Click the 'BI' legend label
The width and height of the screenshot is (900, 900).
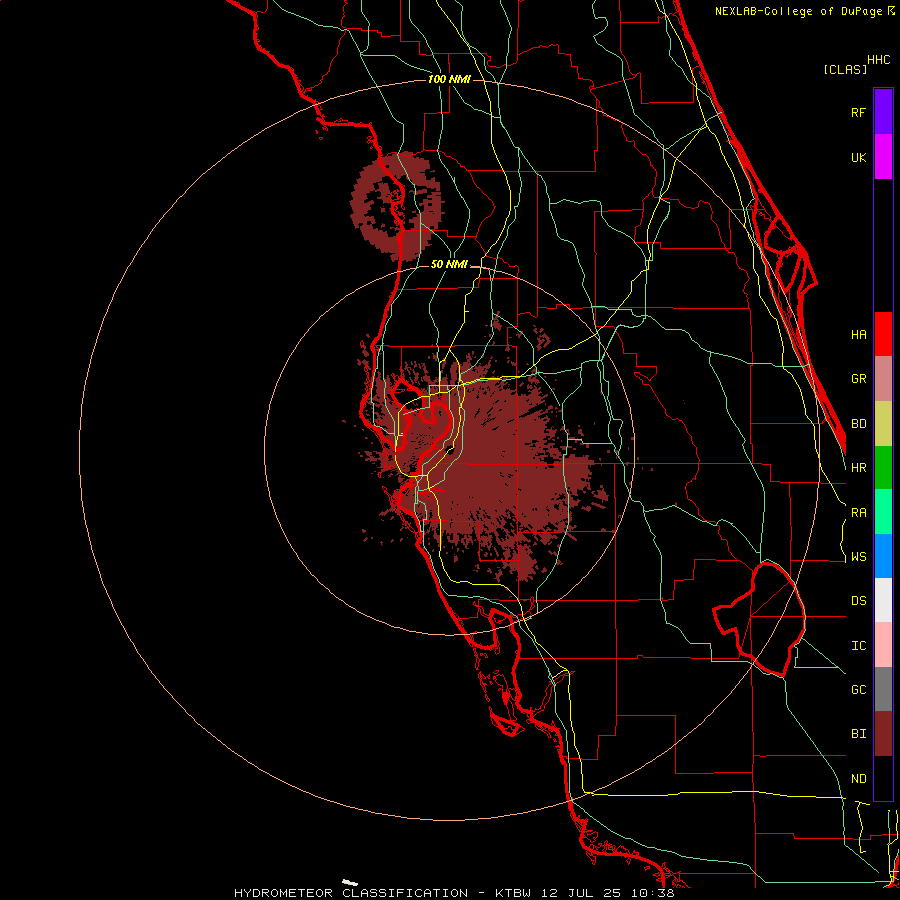858,734
